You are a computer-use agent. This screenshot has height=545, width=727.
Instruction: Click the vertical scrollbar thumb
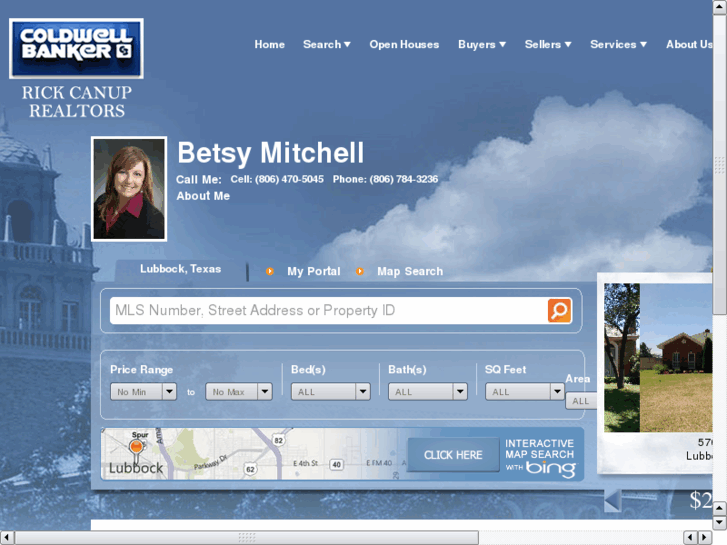(x=720, y=164)
